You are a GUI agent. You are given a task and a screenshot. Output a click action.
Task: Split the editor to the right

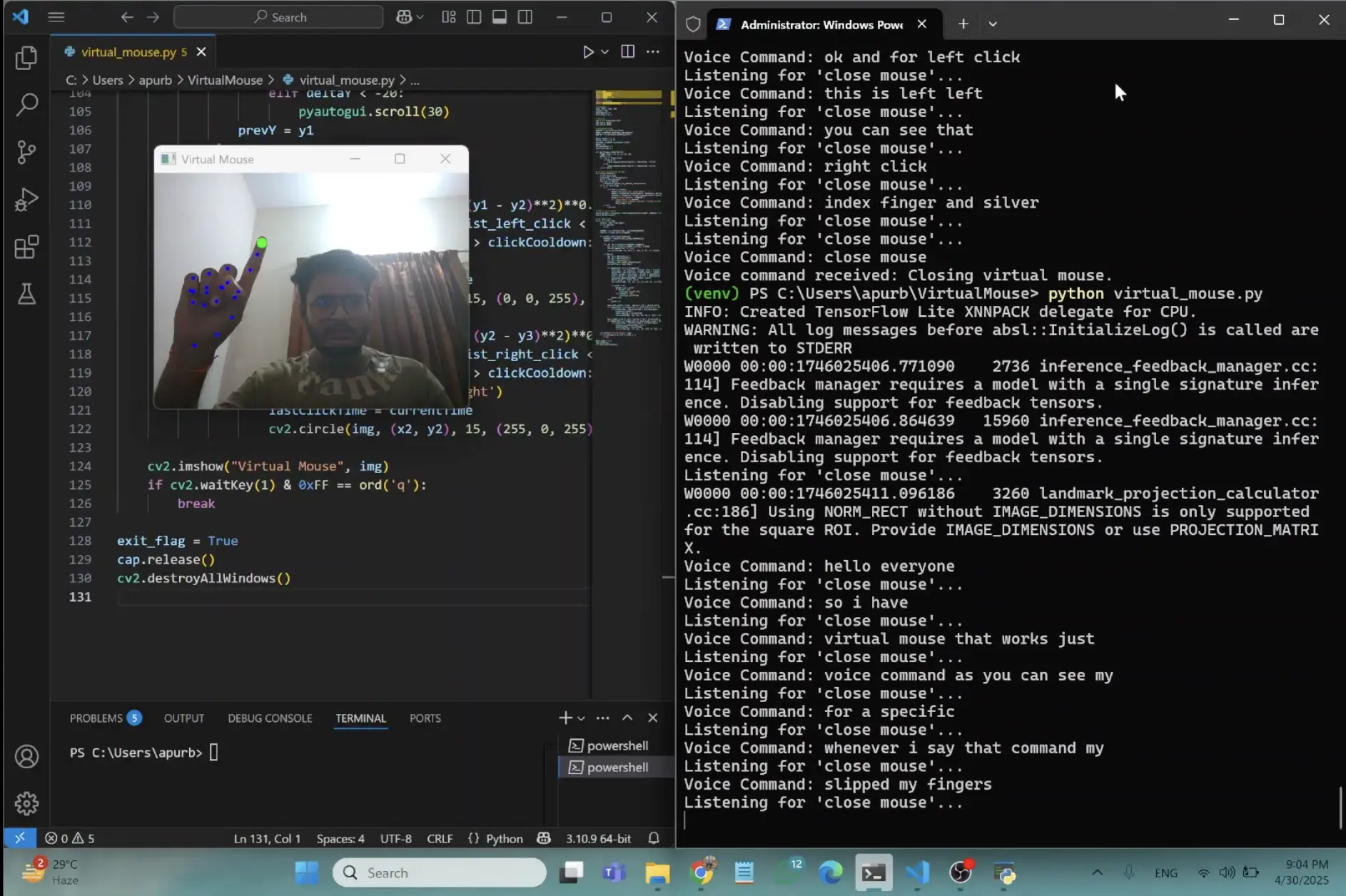(x=627, y=52)
